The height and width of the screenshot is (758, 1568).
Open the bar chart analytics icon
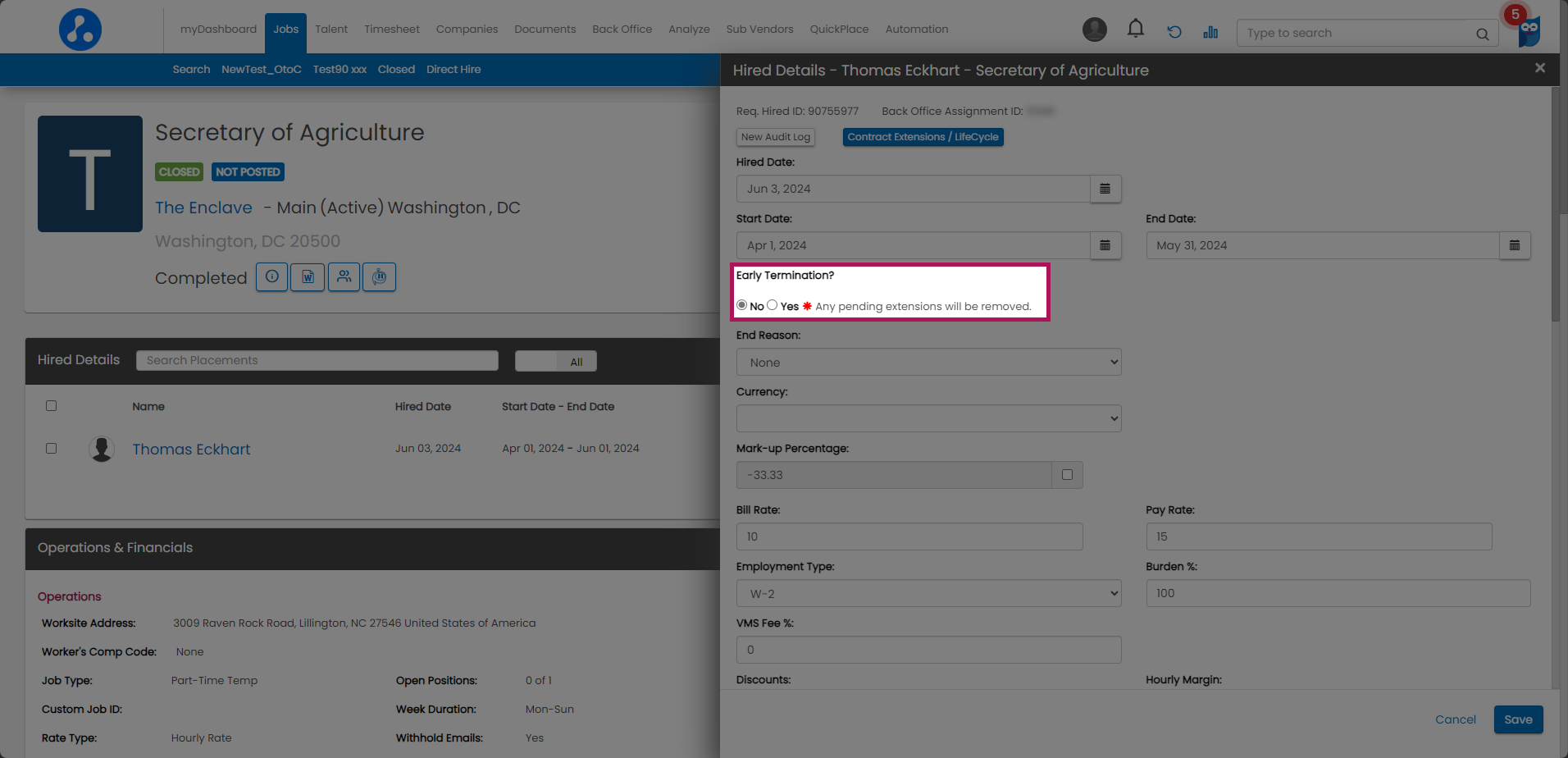[x=1210, y=32]
